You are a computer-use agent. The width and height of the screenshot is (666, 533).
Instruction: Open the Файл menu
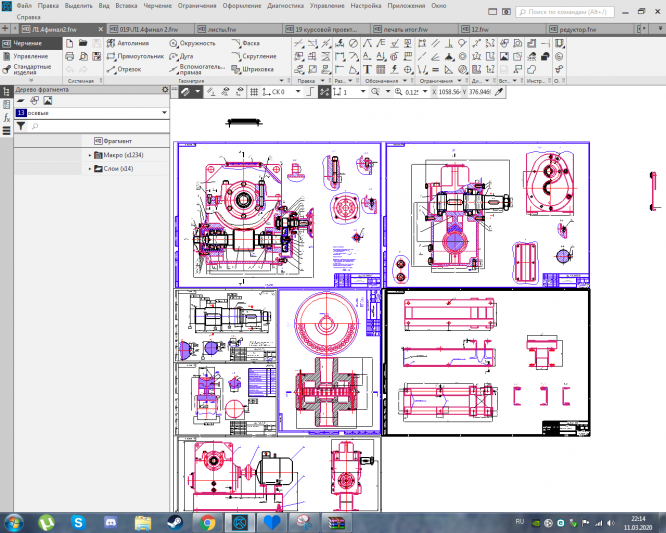point(24,6)
